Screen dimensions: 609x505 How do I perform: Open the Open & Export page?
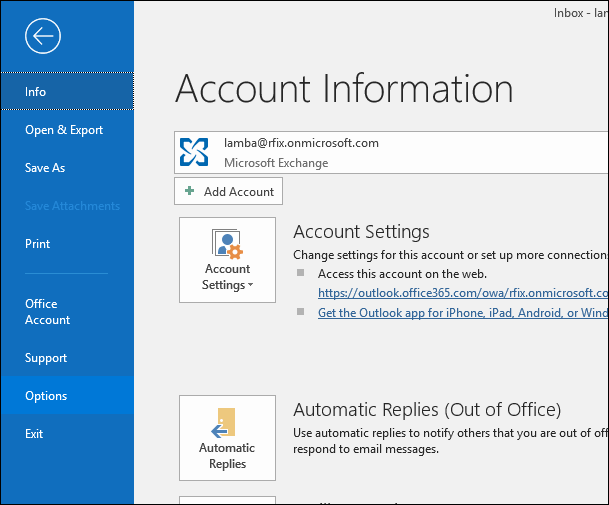tap(66, 130)
